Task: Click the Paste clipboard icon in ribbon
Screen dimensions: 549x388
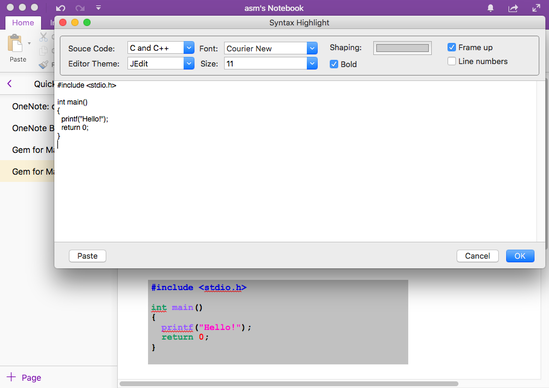Action: pos(15,43)
